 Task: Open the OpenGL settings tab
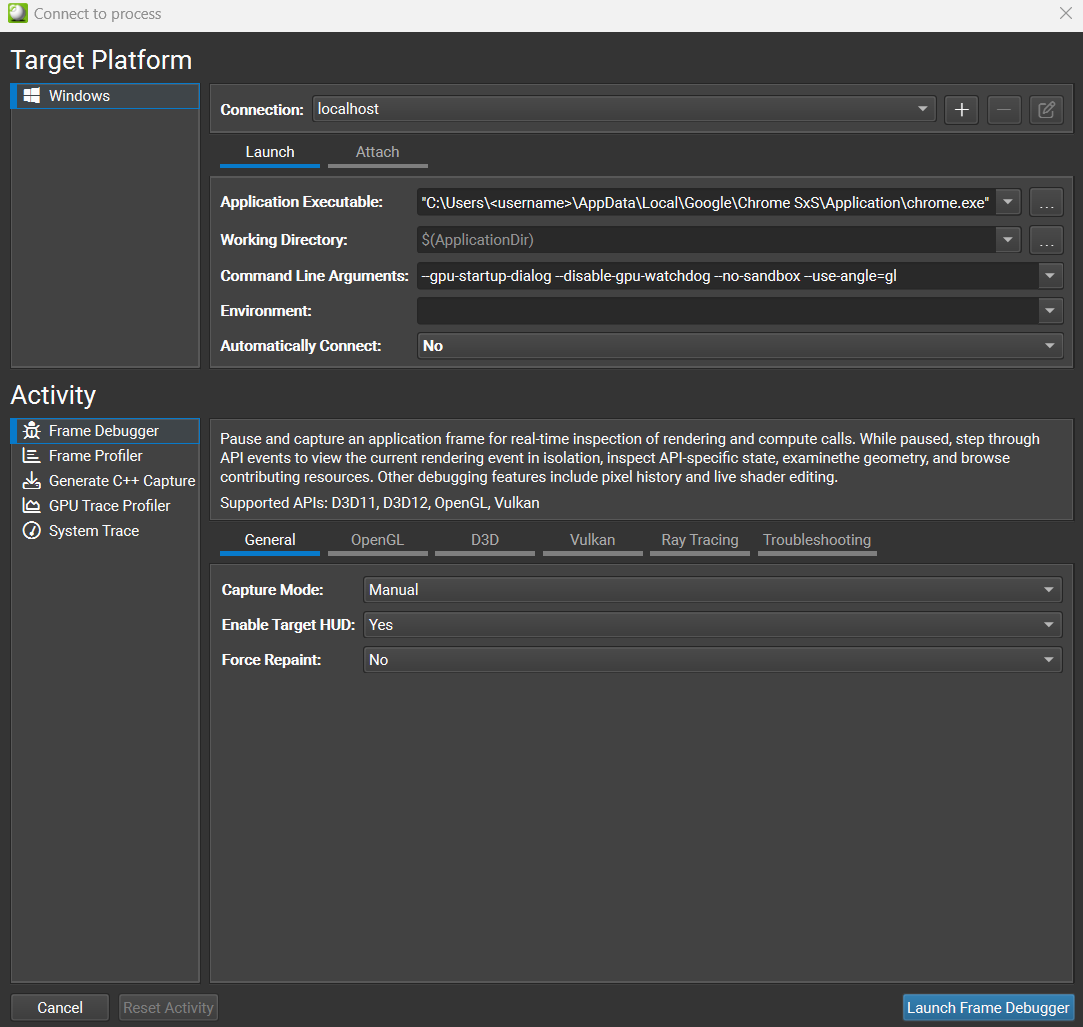[x=377, y=541]
